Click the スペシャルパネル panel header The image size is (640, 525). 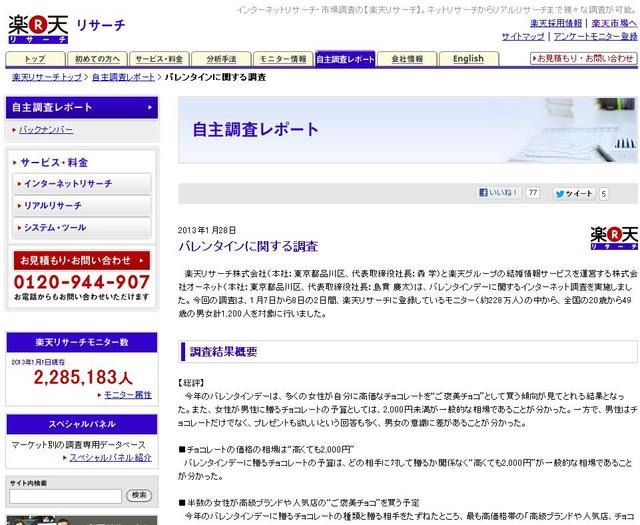pyautogui.click(x=82, y=424)
